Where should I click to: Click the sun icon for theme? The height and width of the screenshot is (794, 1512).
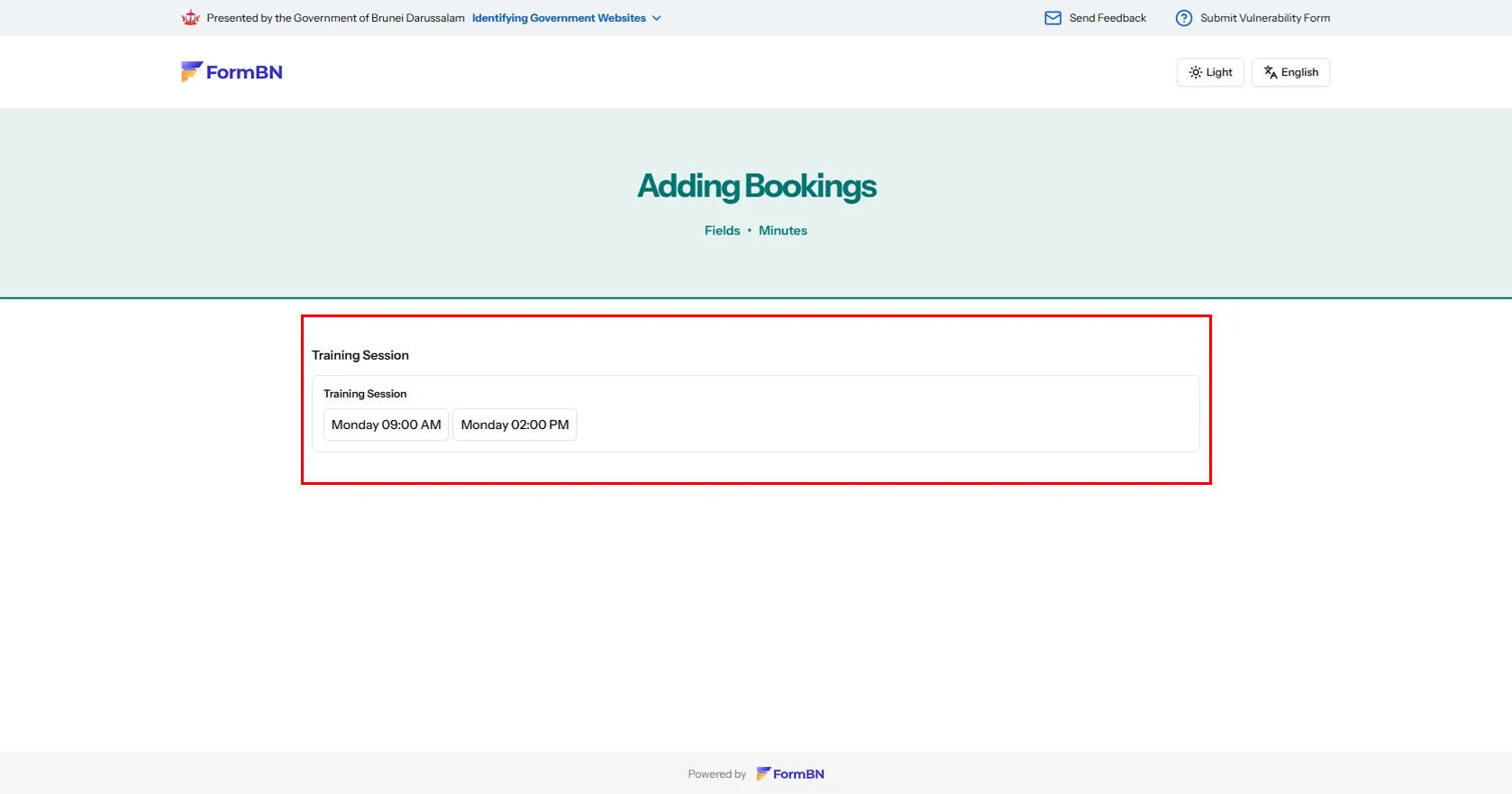(x=1195, y=72)
